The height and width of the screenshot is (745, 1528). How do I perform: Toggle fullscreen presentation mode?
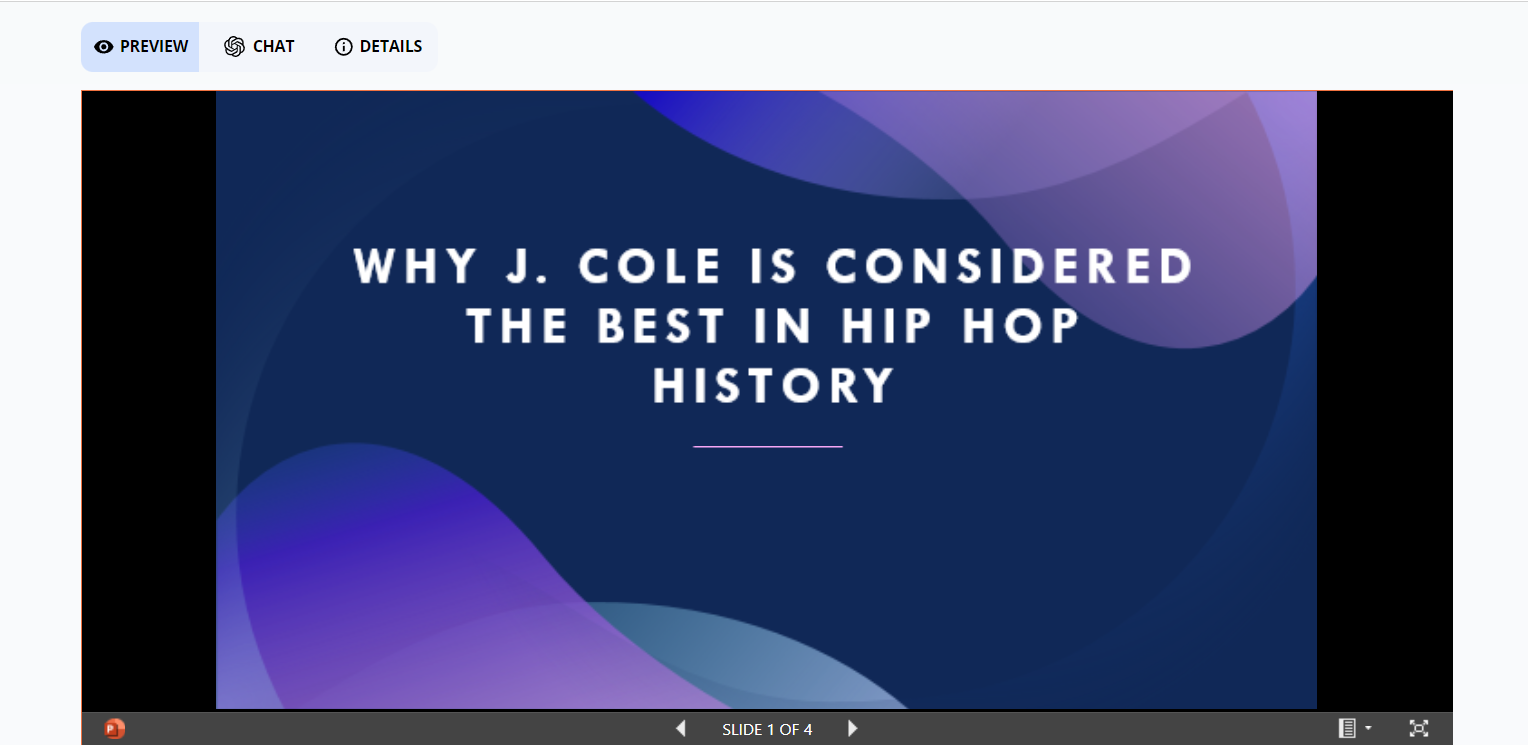coord(1419,729)
